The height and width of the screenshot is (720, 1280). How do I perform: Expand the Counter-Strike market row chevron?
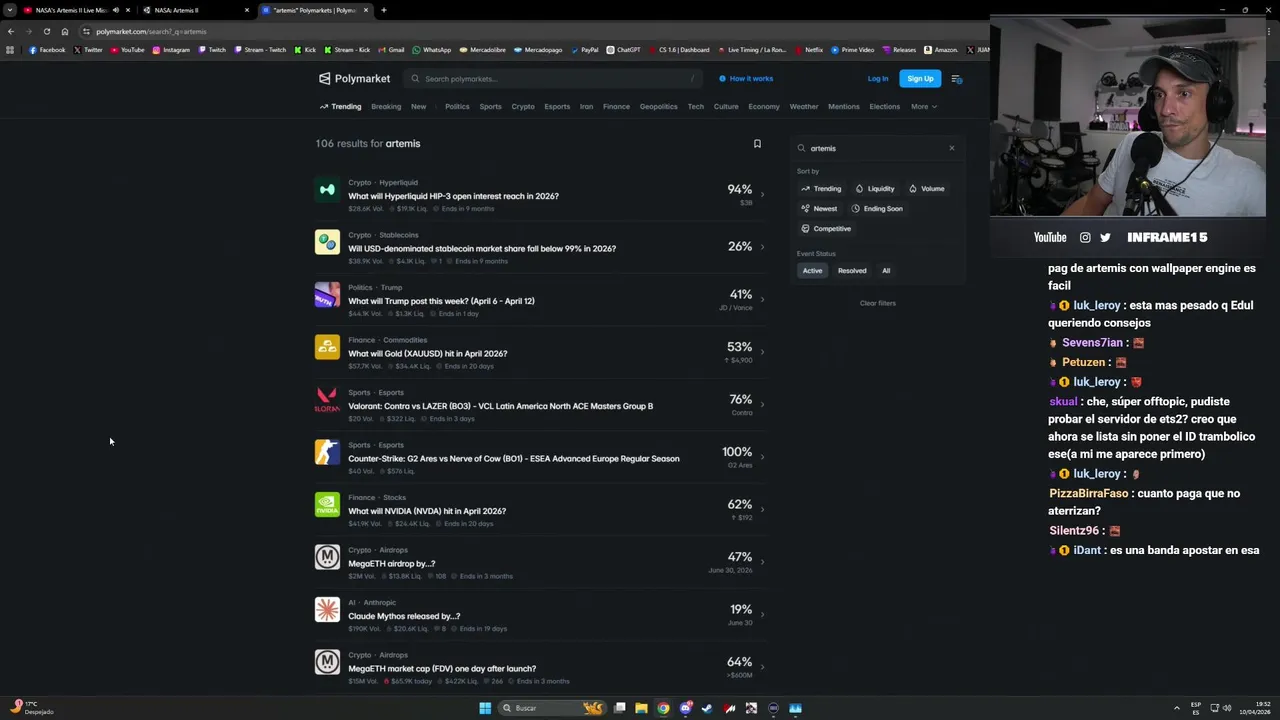click(762, 457)
